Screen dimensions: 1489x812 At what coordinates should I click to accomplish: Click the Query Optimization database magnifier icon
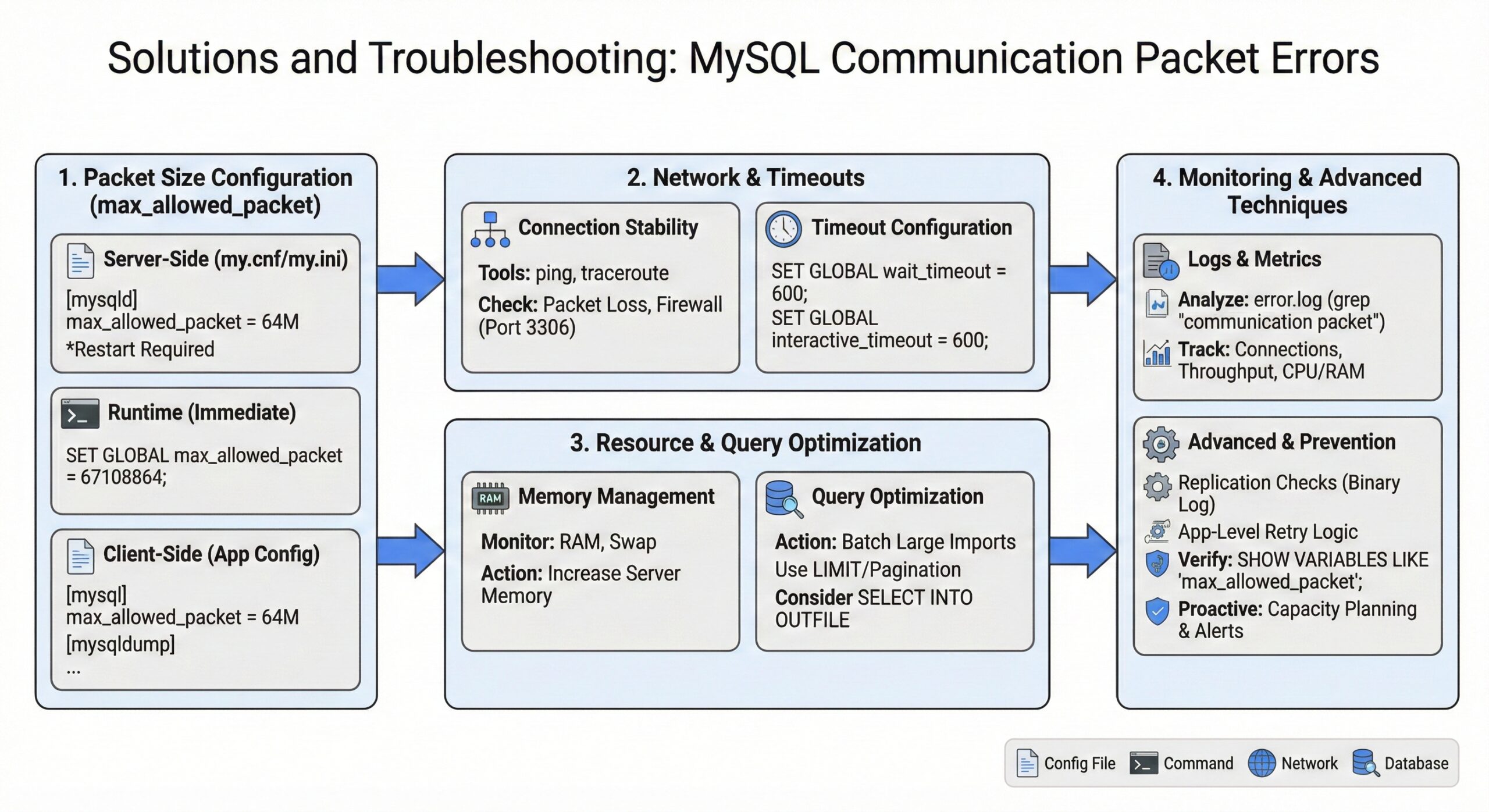[x=785, y=497]
